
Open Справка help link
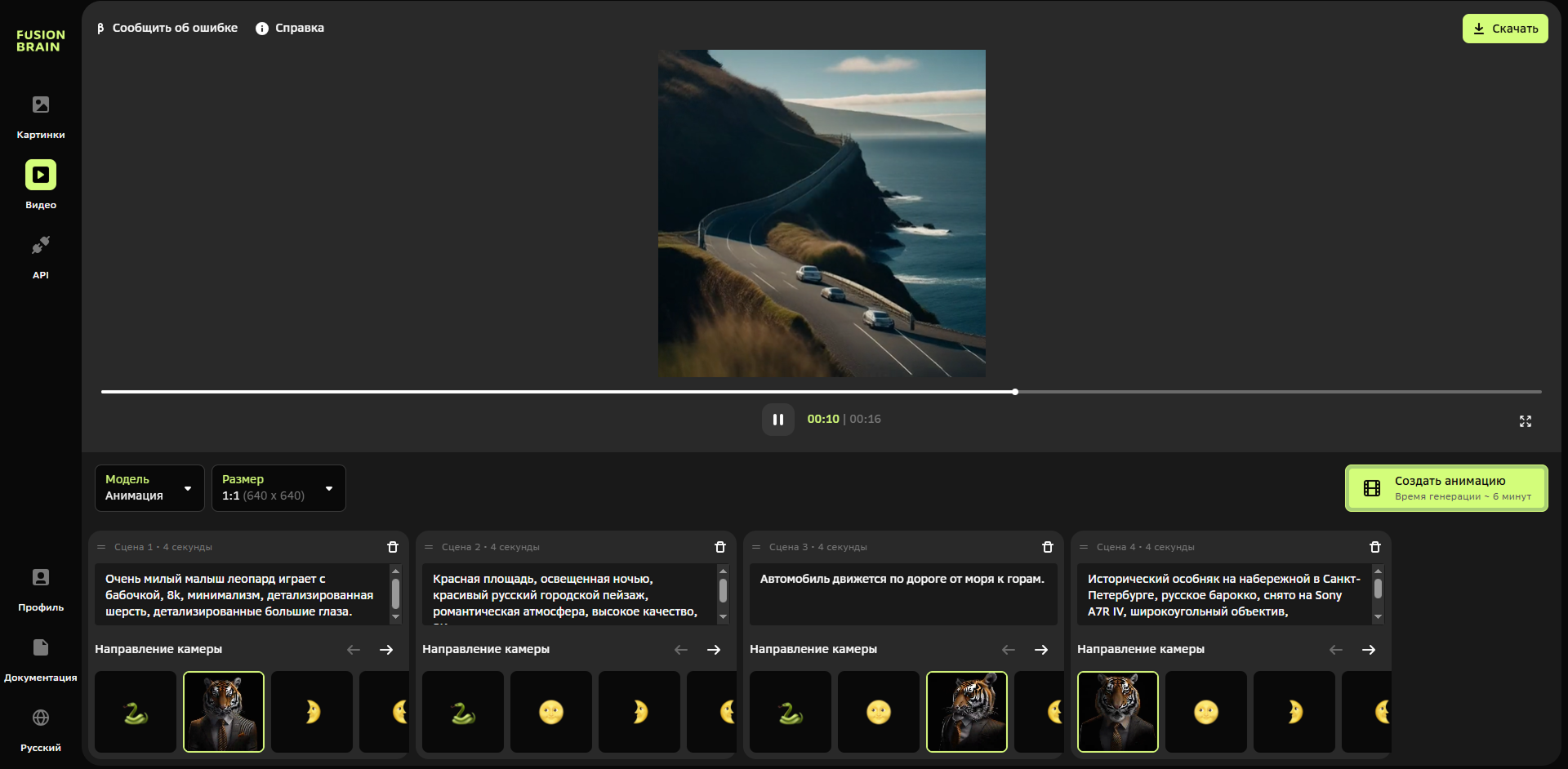290,28
